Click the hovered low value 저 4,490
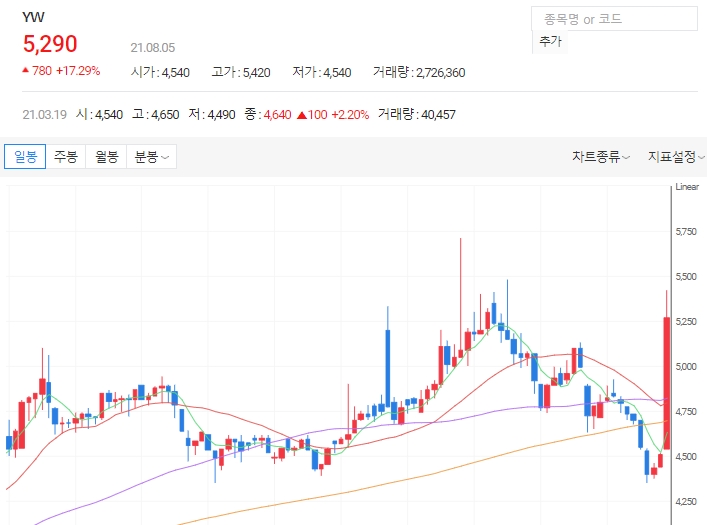 coord(212,115)
